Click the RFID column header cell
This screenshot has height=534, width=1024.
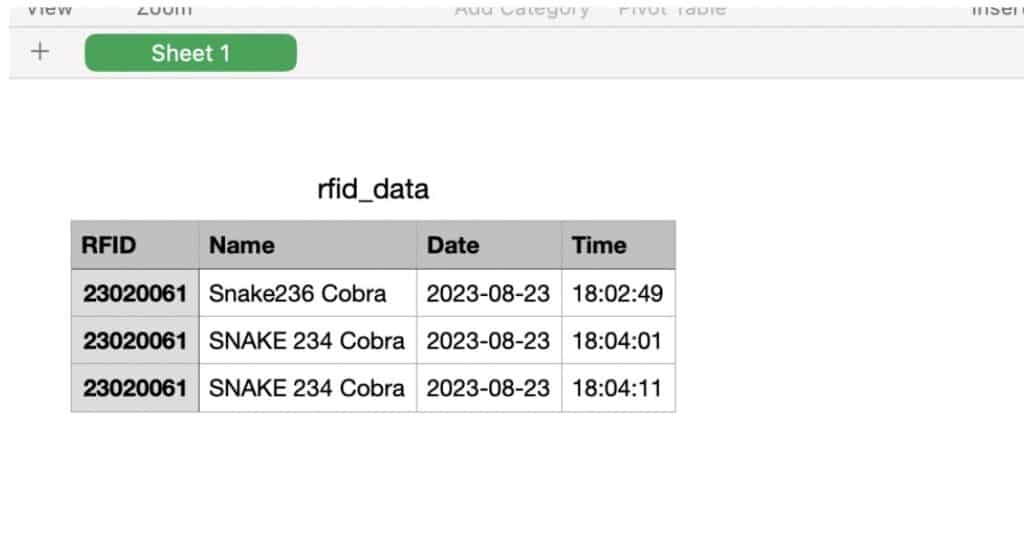pos(134,245)
